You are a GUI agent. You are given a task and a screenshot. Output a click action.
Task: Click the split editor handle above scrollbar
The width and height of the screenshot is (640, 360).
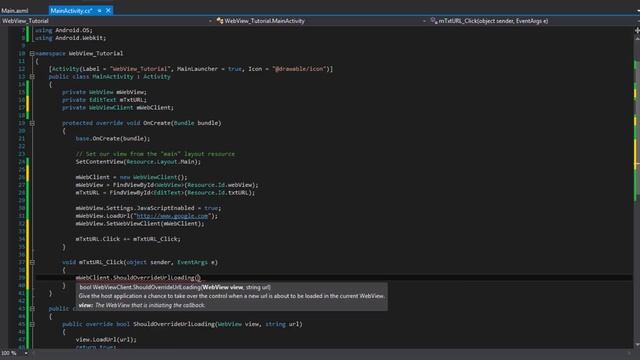pyautogui.click(x=637, y=31)
